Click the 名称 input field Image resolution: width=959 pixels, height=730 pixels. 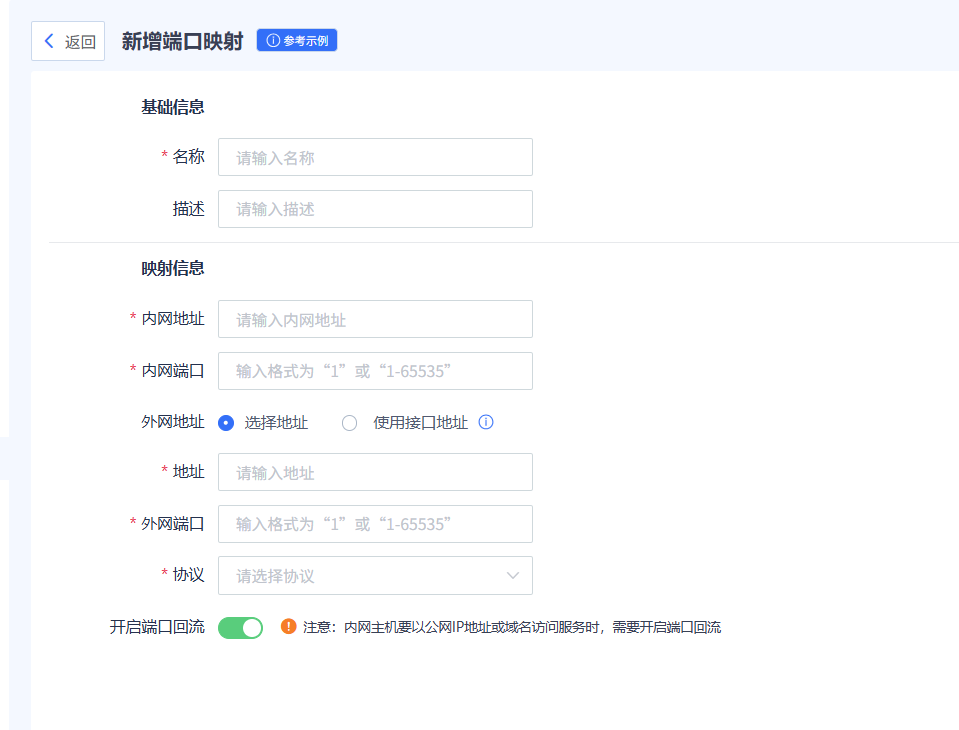click(375, 157)
